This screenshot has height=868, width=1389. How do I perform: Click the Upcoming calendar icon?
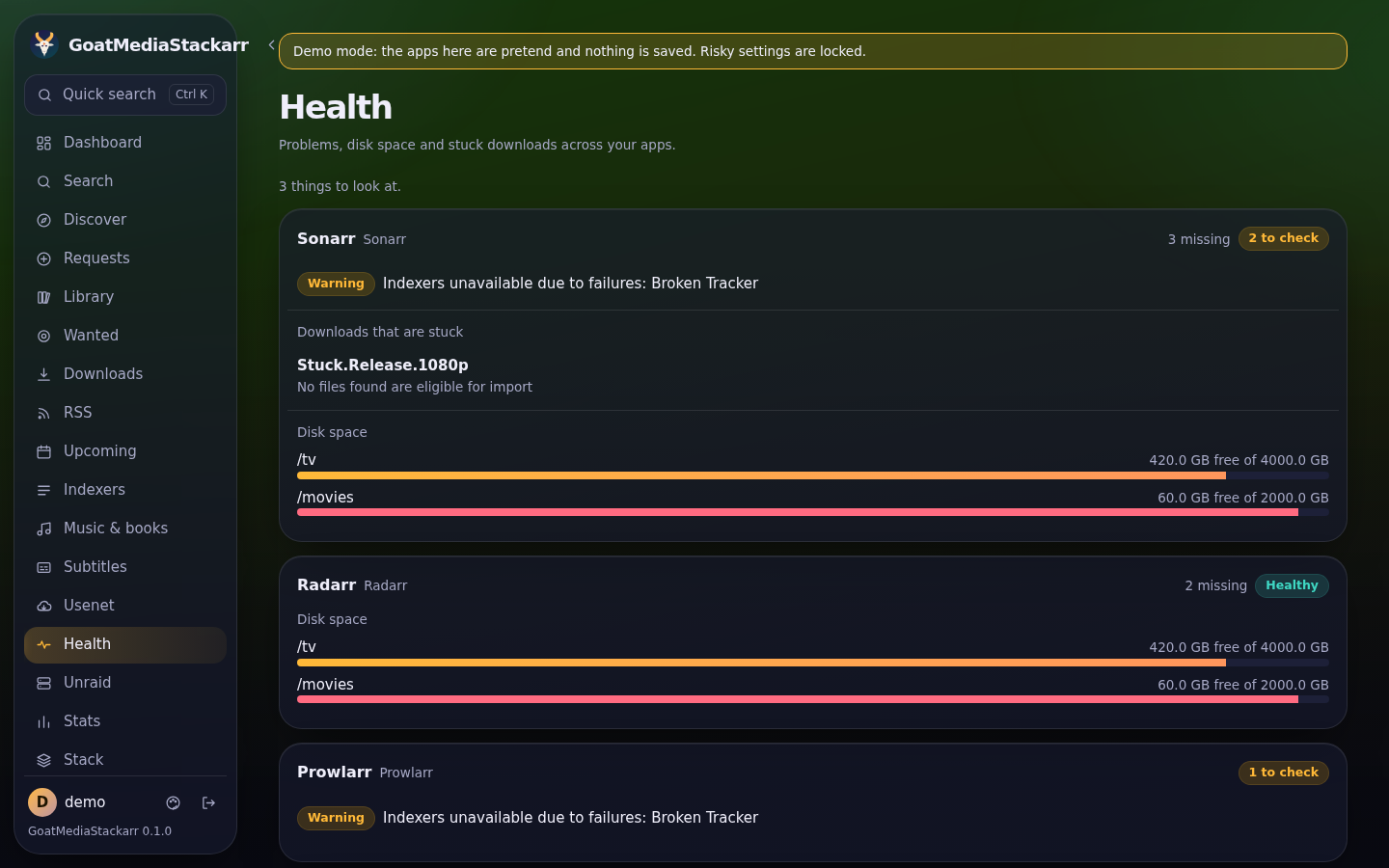[43, 451]
